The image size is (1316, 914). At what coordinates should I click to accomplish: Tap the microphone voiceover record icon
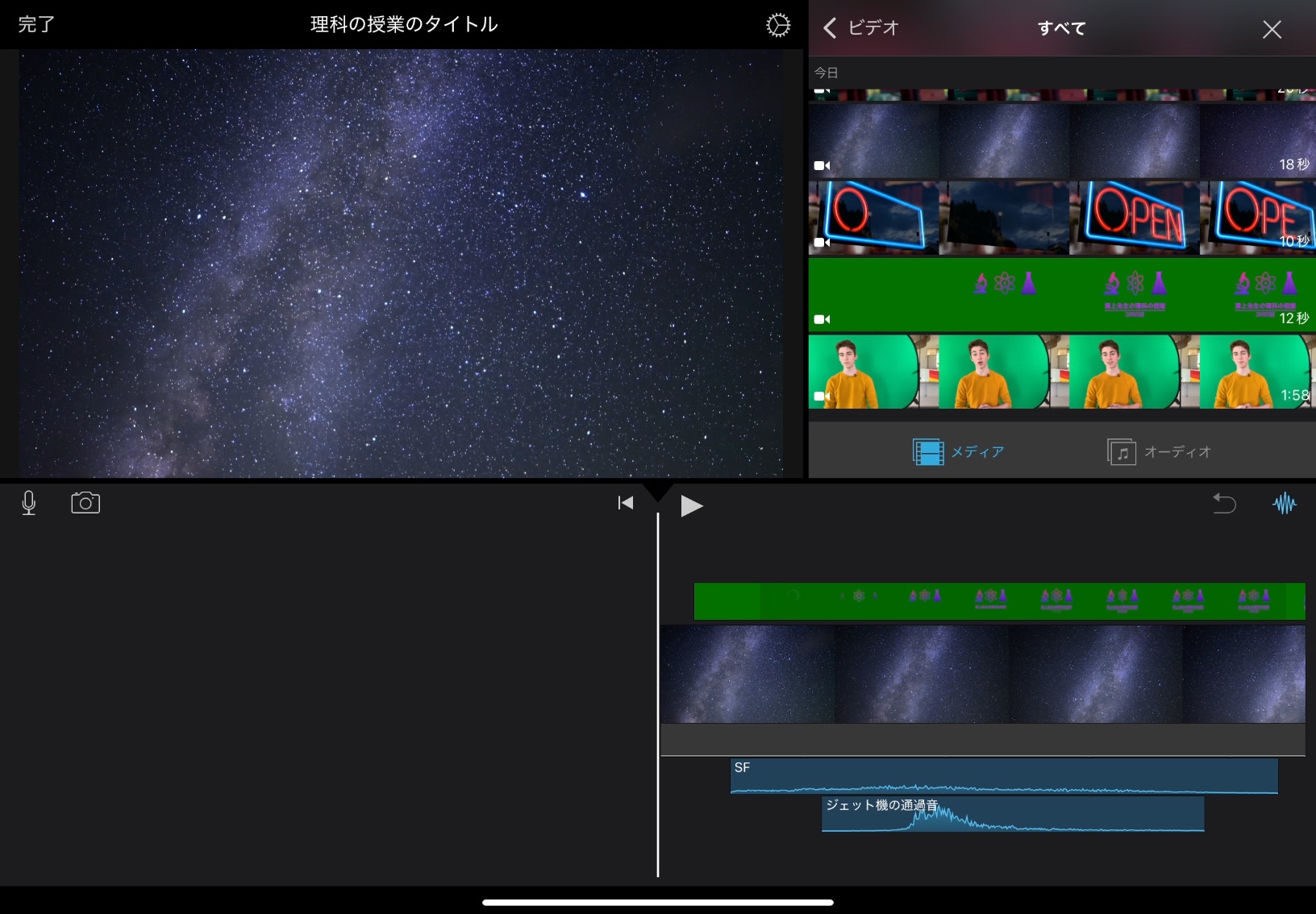29,503
